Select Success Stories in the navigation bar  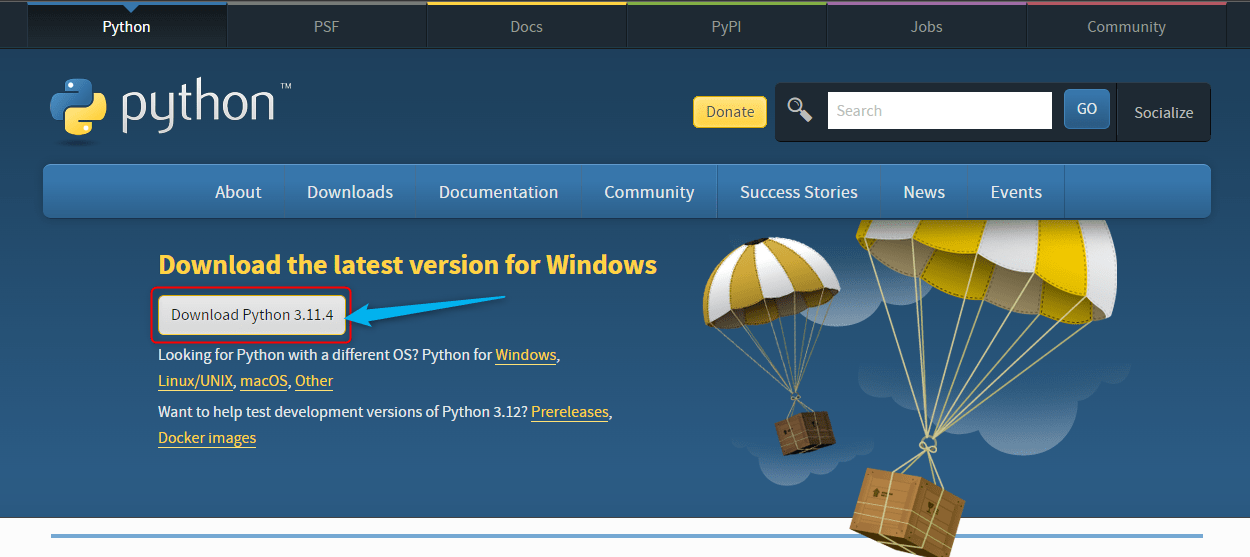pyautogui.click(x=798, y=192)
